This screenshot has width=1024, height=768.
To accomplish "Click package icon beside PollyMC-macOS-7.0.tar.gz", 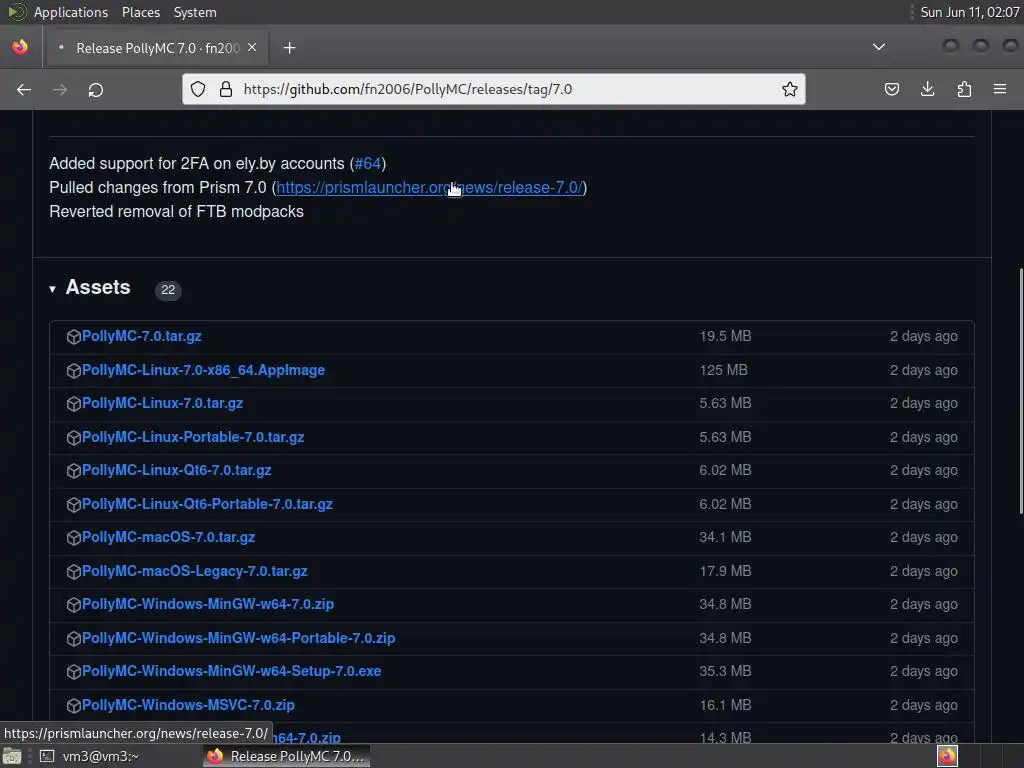I will coord(74,538).
